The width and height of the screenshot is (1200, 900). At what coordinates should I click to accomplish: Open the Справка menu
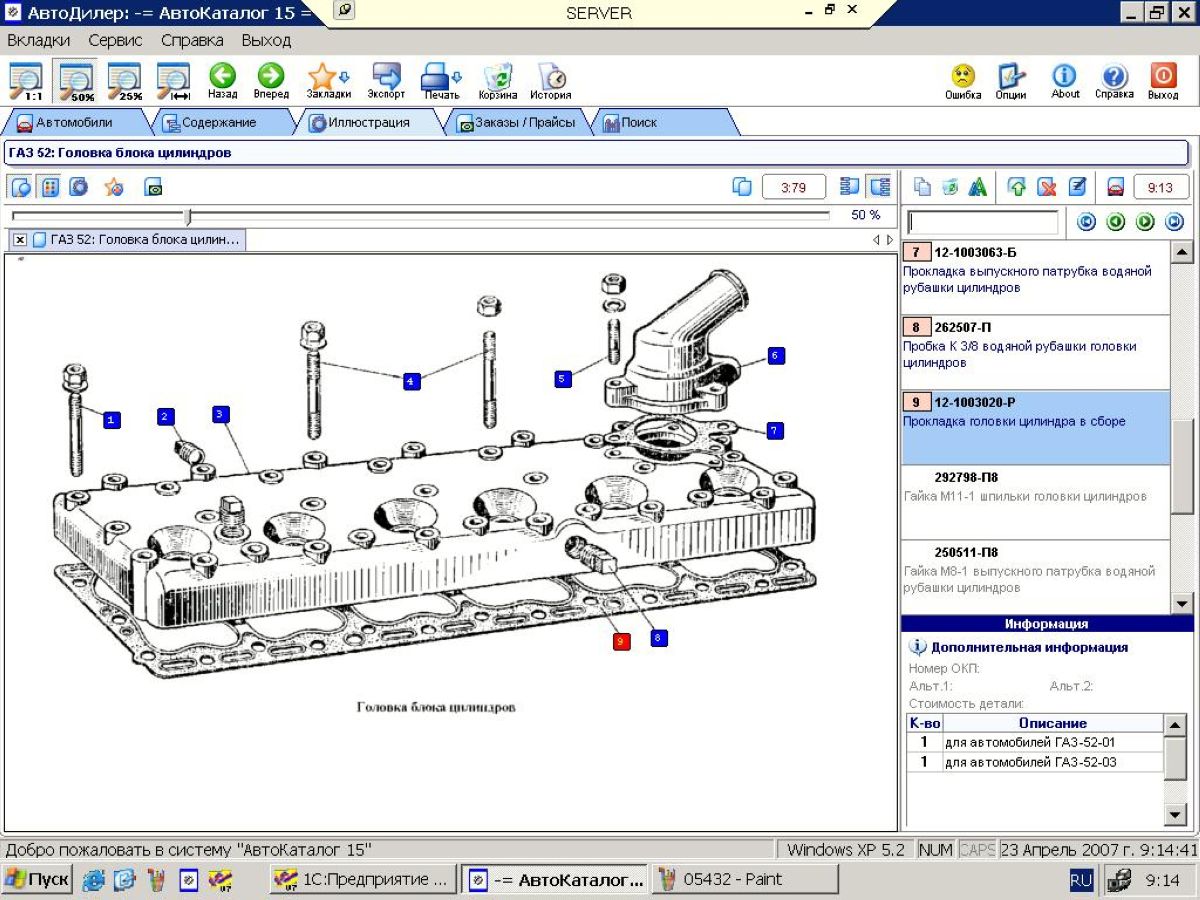pyautogui.click(x=192, y=41)
